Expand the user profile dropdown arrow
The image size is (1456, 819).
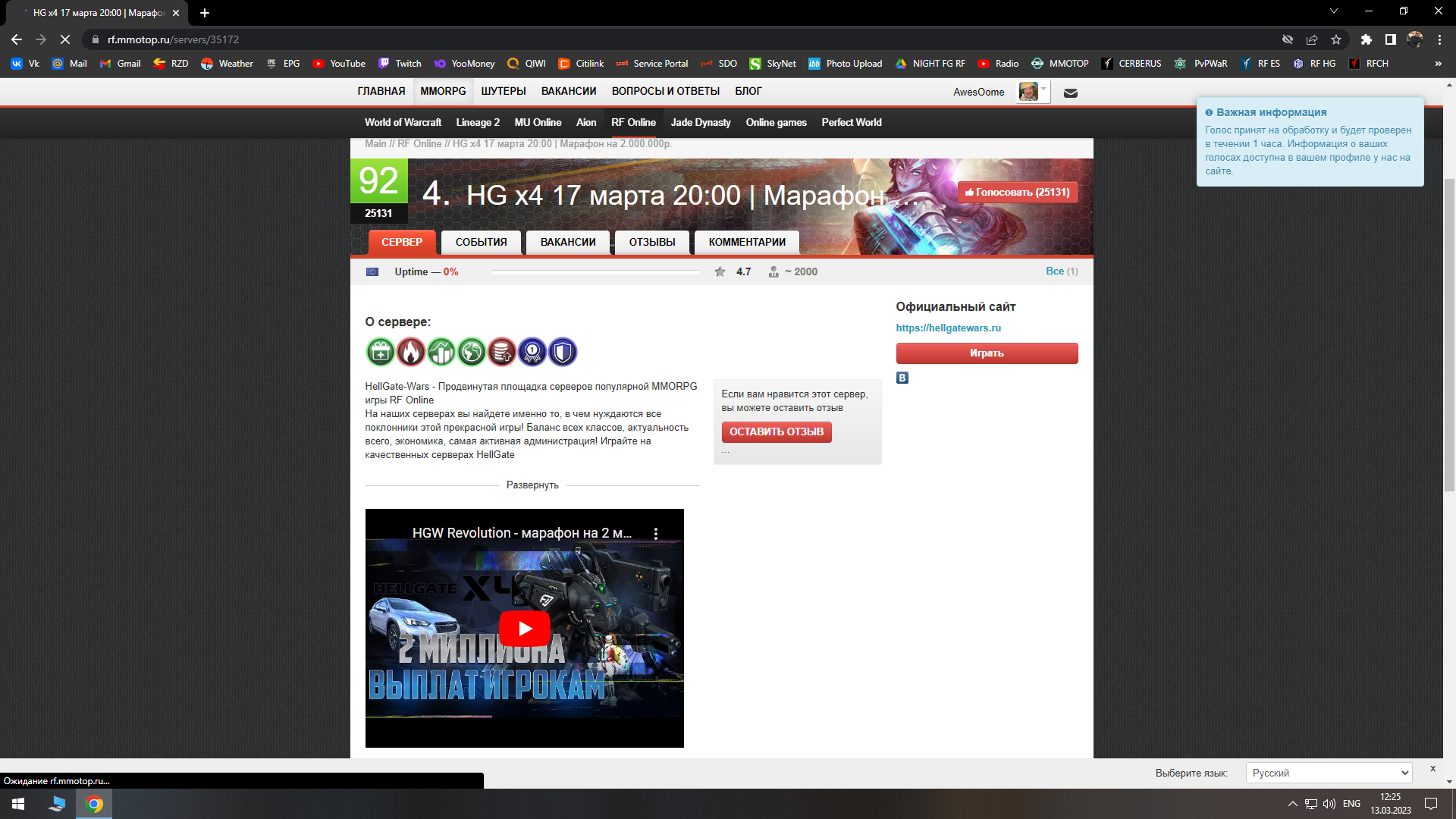[1044, 89]
